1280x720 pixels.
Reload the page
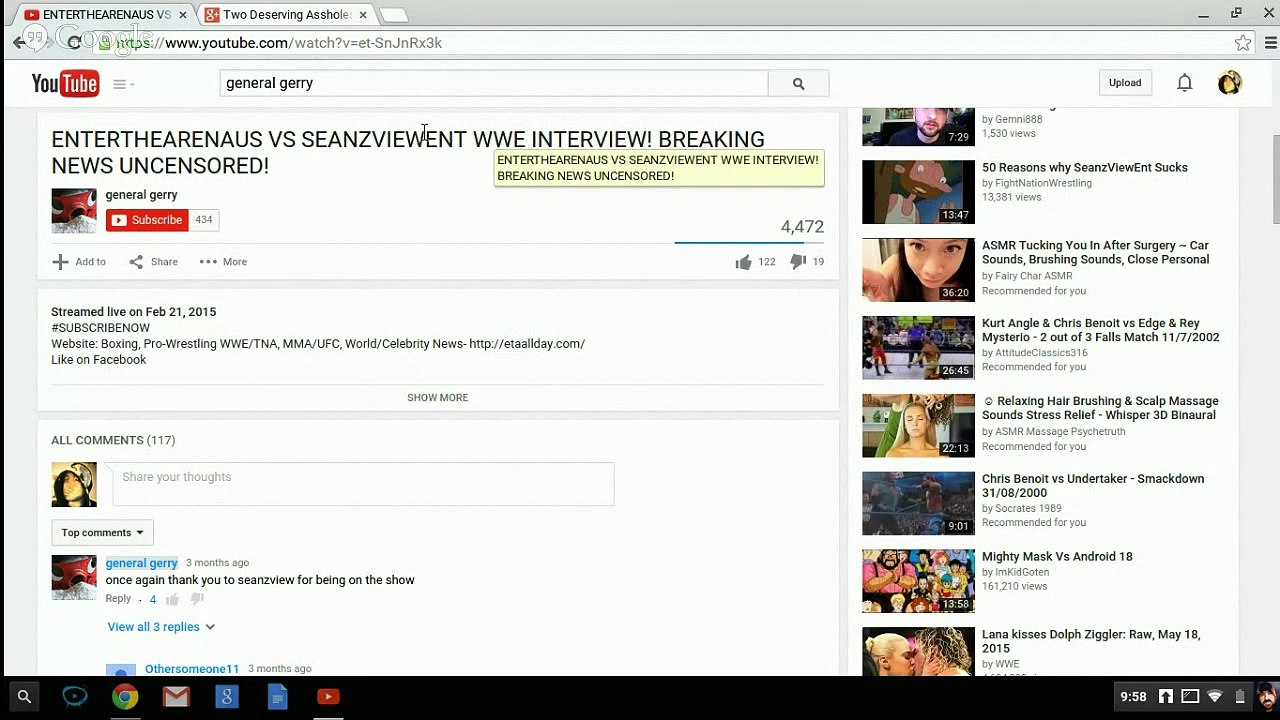74,43
